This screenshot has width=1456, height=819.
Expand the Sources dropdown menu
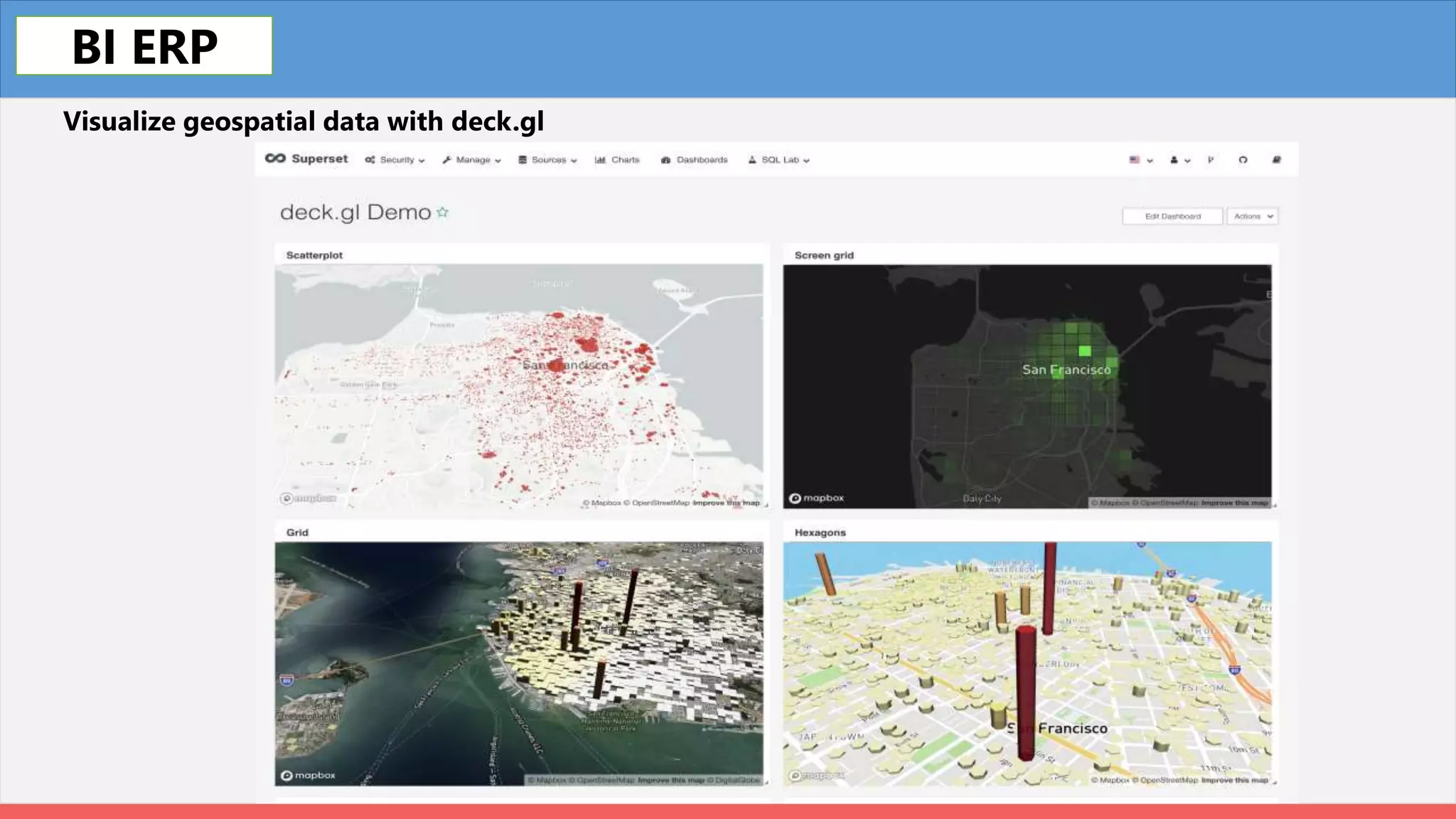point(547,160)
